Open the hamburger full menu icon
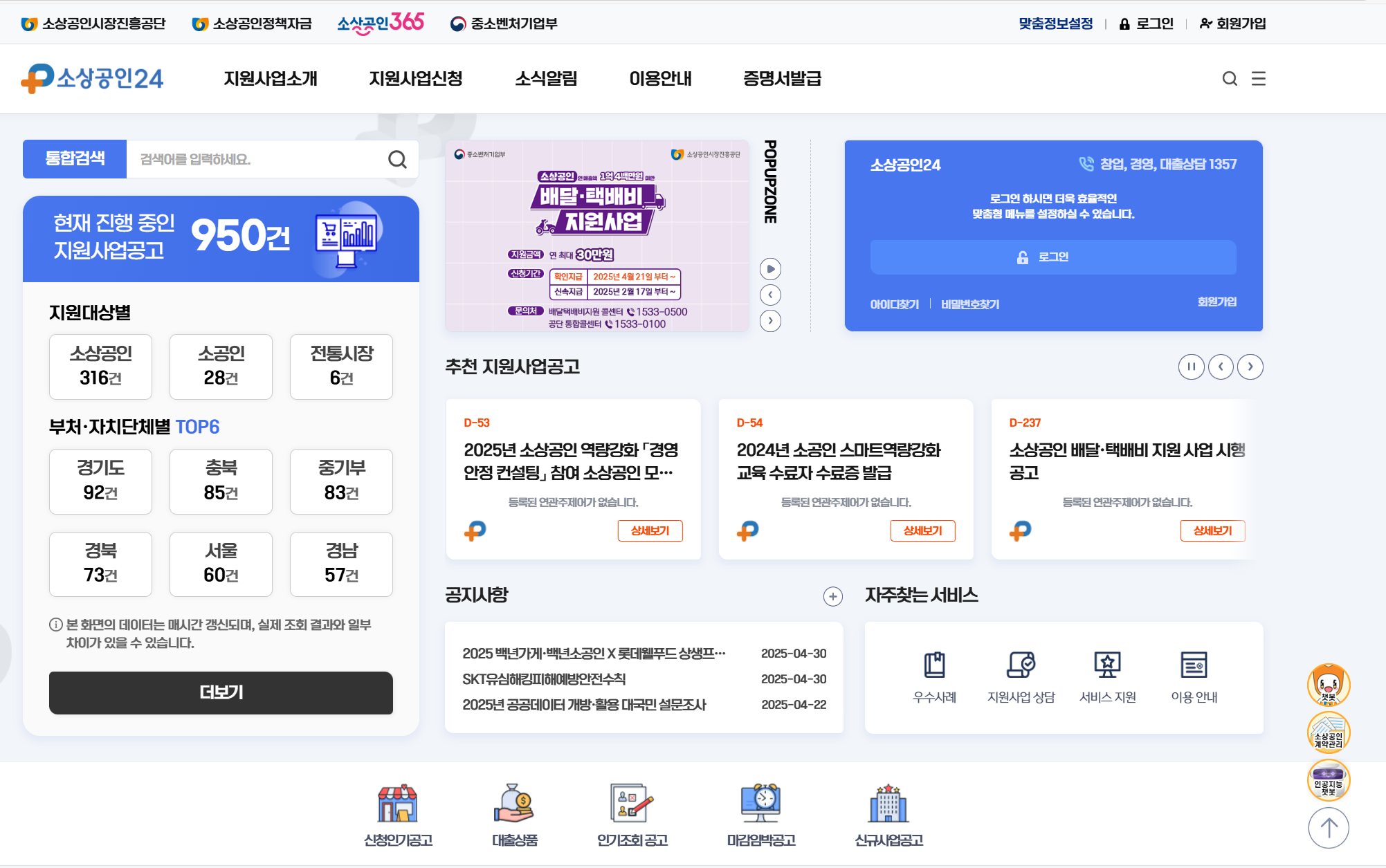Image resolution: width=1386 pixels, height=868 pixels. point(1259,79)
